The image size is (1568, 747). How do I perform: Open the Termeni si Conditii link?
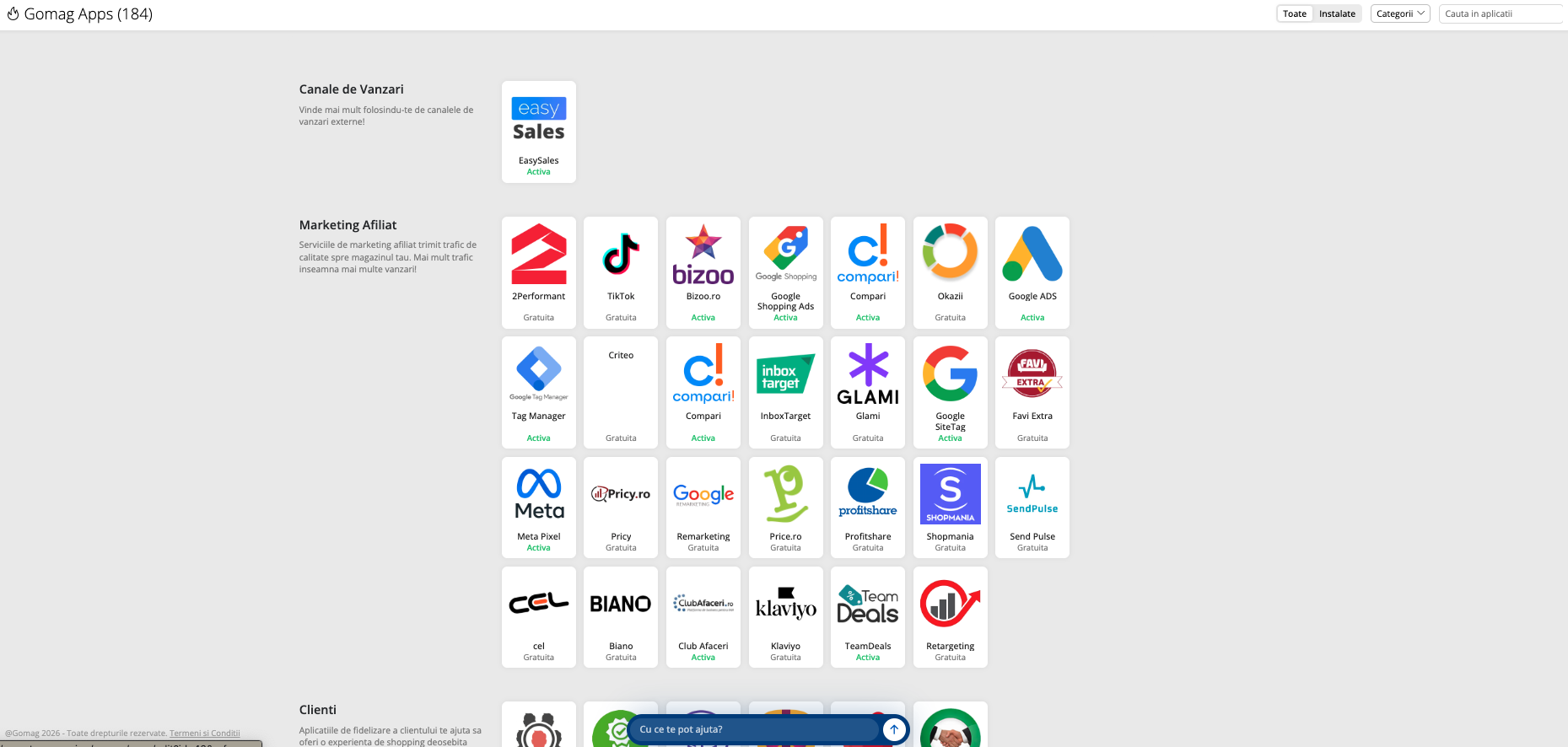[x=204, y=733]
